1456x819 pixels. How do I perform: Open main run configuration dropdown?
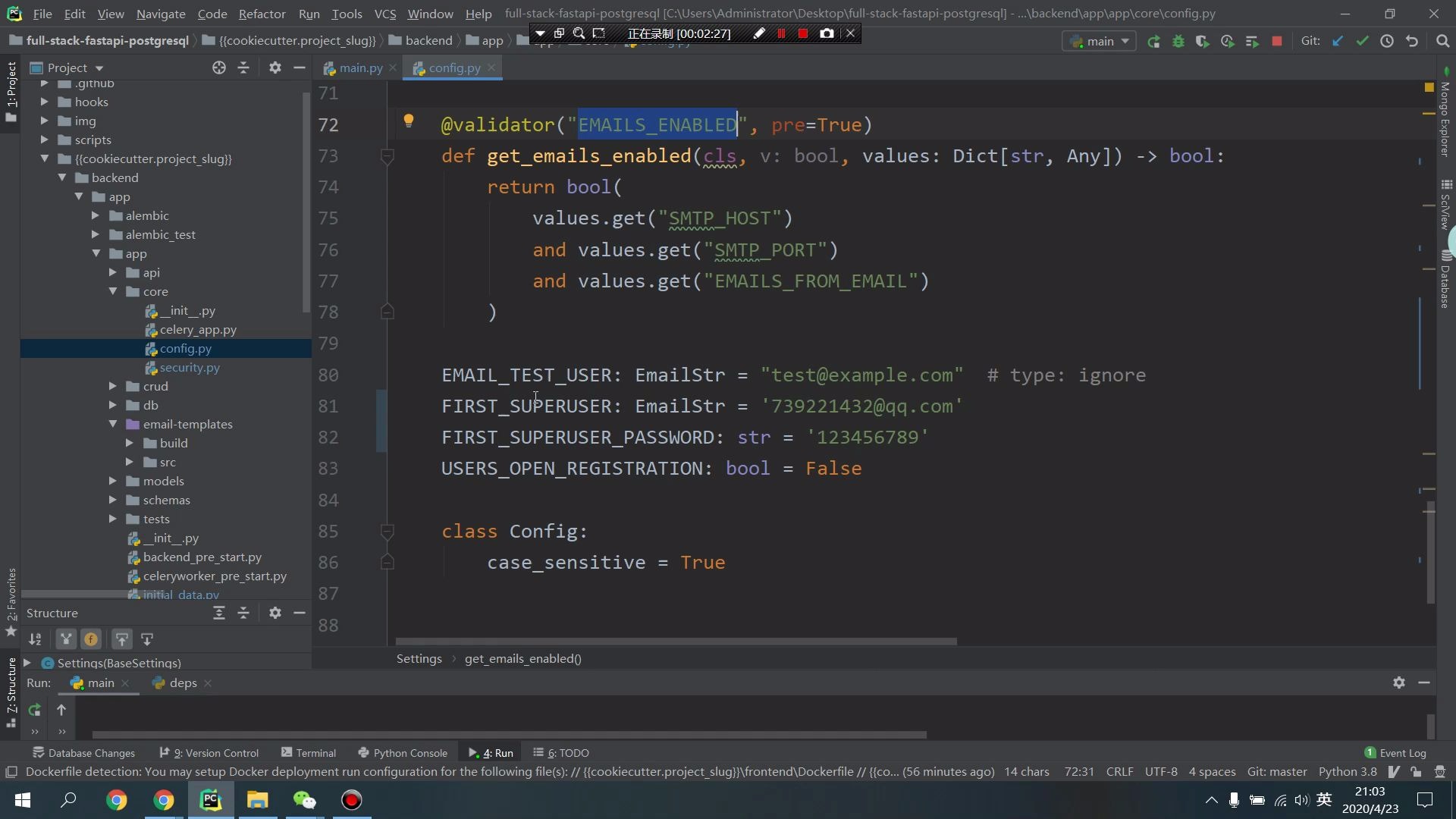1100,42
